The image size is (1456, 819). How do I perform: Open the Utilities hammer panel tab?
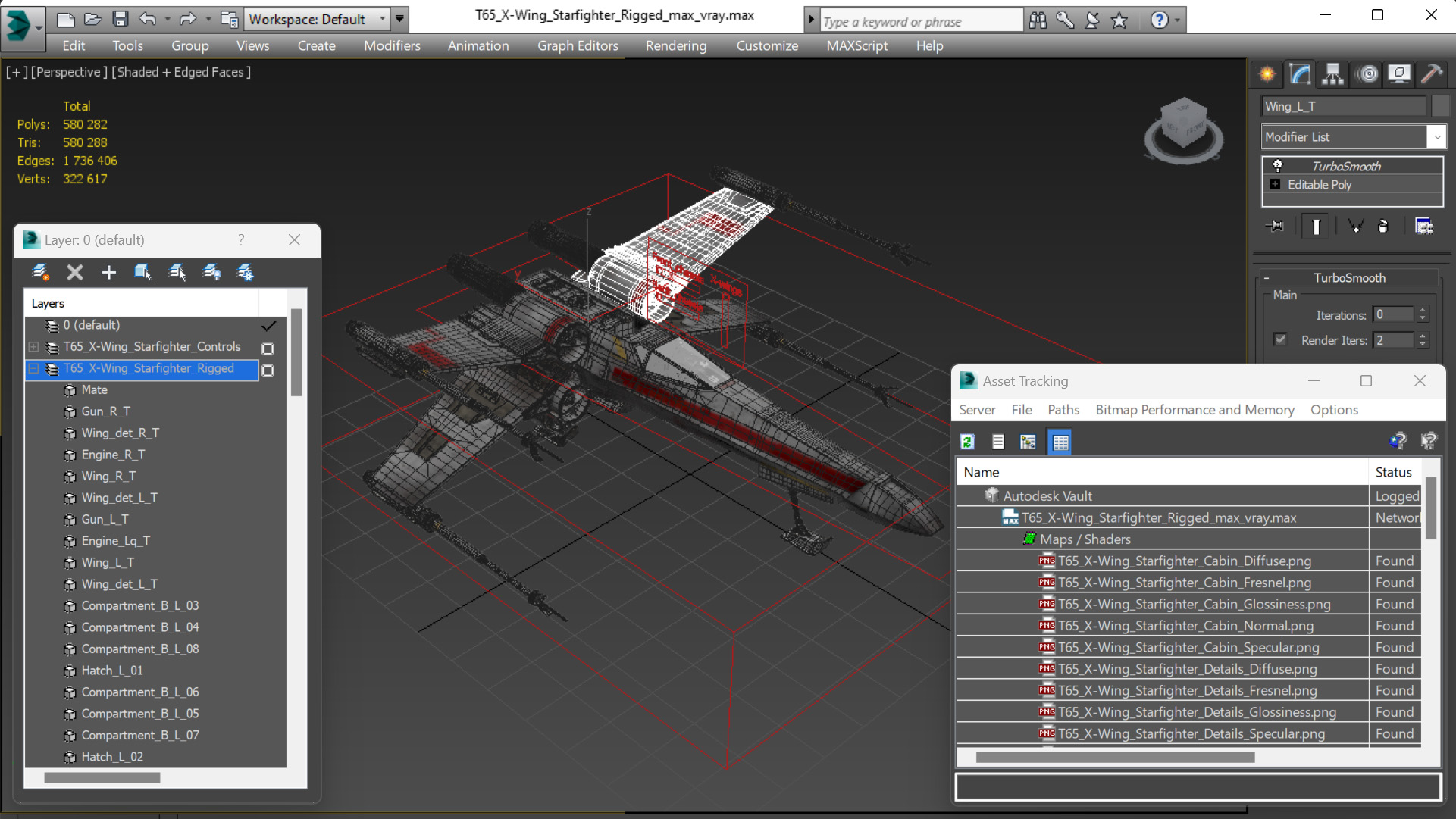pyautogui.click(x=1432, y=74)
